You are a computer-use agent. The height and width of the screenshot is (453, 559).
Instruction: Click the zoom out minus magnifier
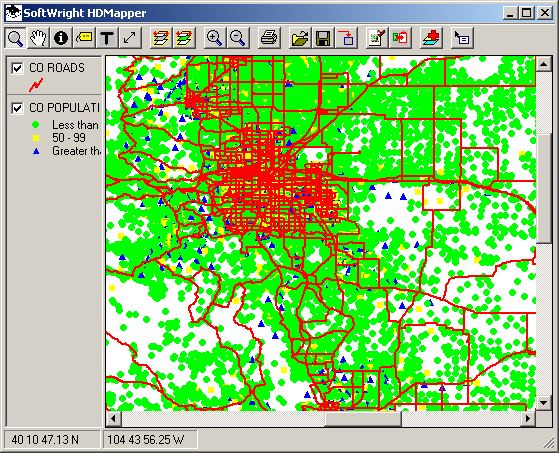pos(237,38)
